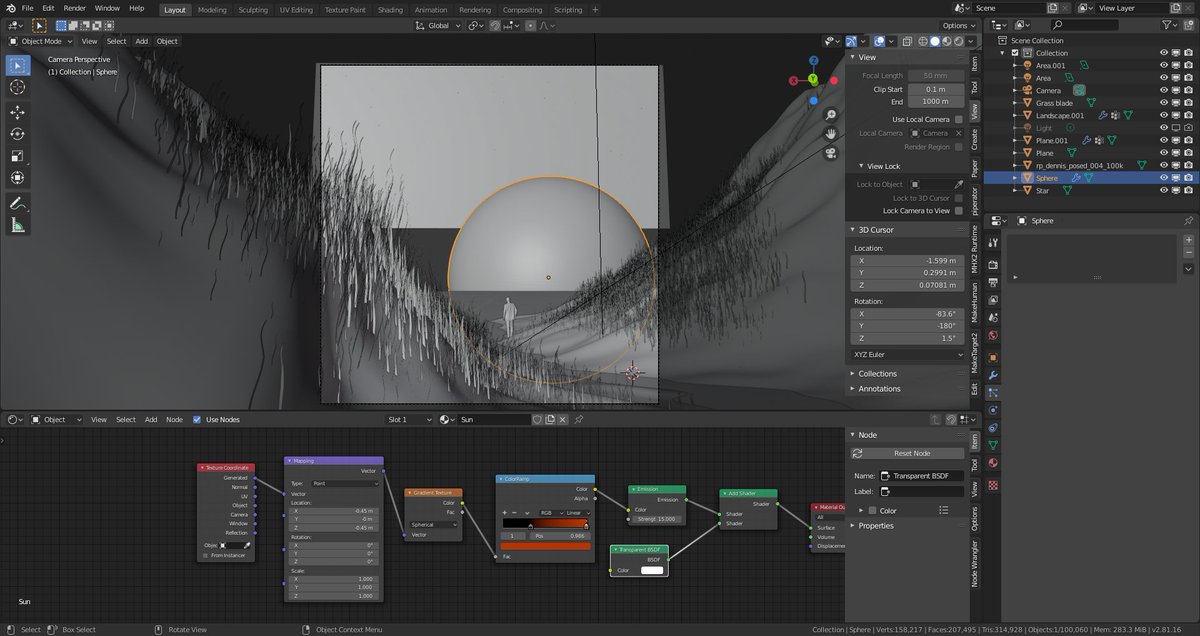Select the Move tool in the left toolbar

pos(17,111)
